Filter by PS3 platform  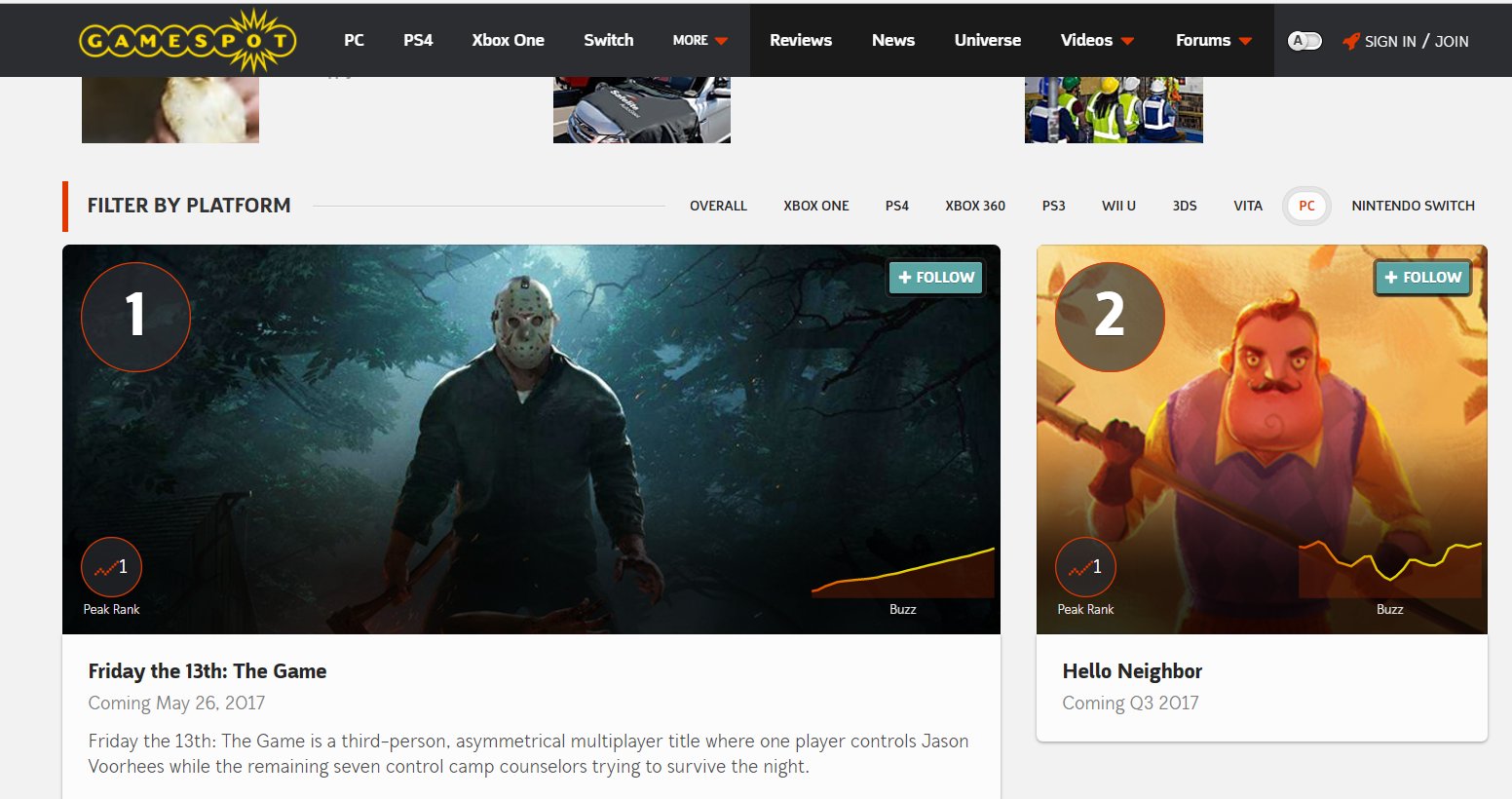(x=1054, y=206)
